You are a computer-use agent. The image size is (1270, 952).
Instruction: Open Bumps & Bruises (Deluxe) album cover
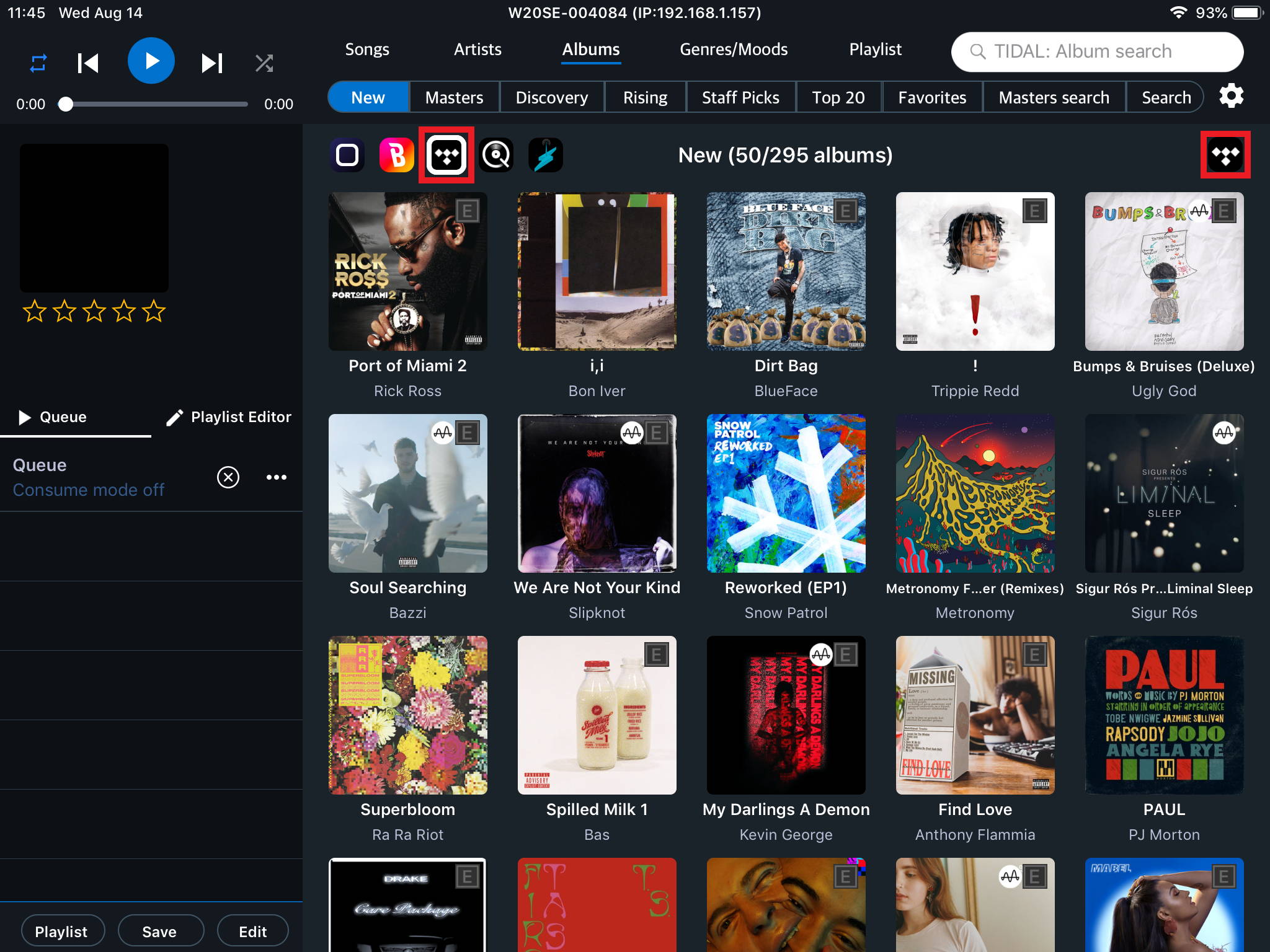coord(1165,271)
